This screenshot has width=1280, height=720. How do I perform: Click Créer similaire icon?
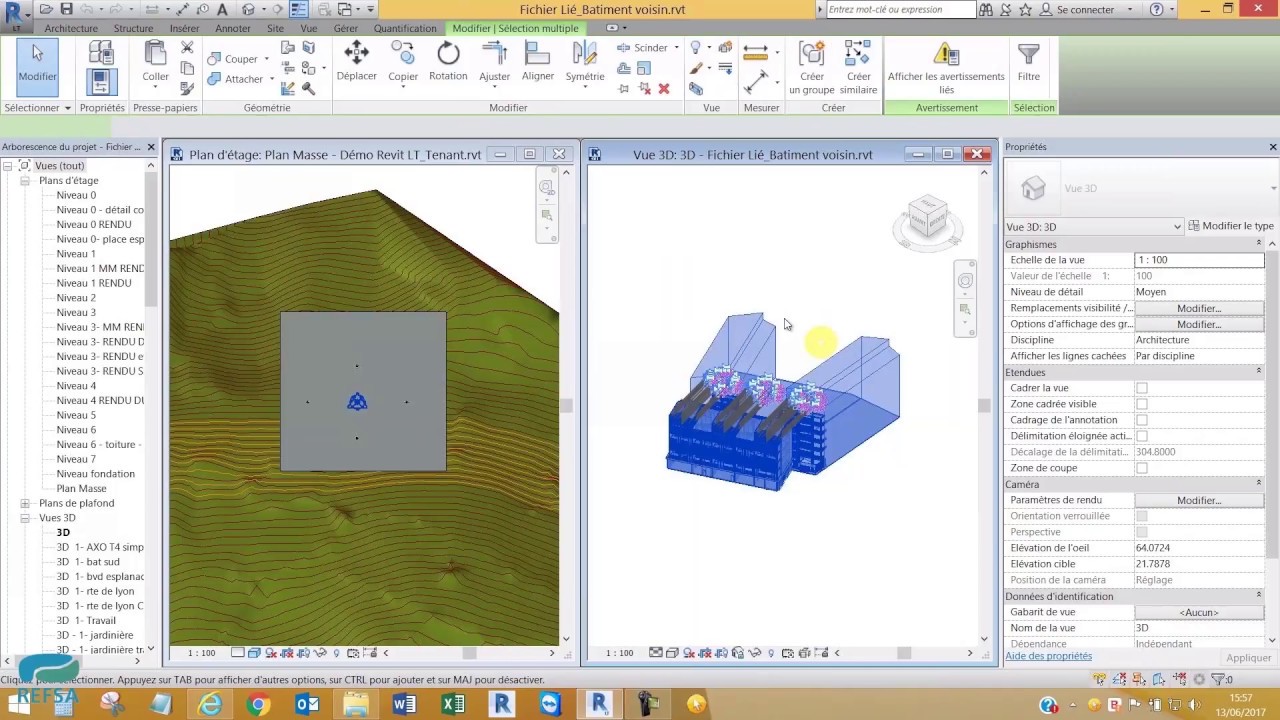(x=858, y=68)
